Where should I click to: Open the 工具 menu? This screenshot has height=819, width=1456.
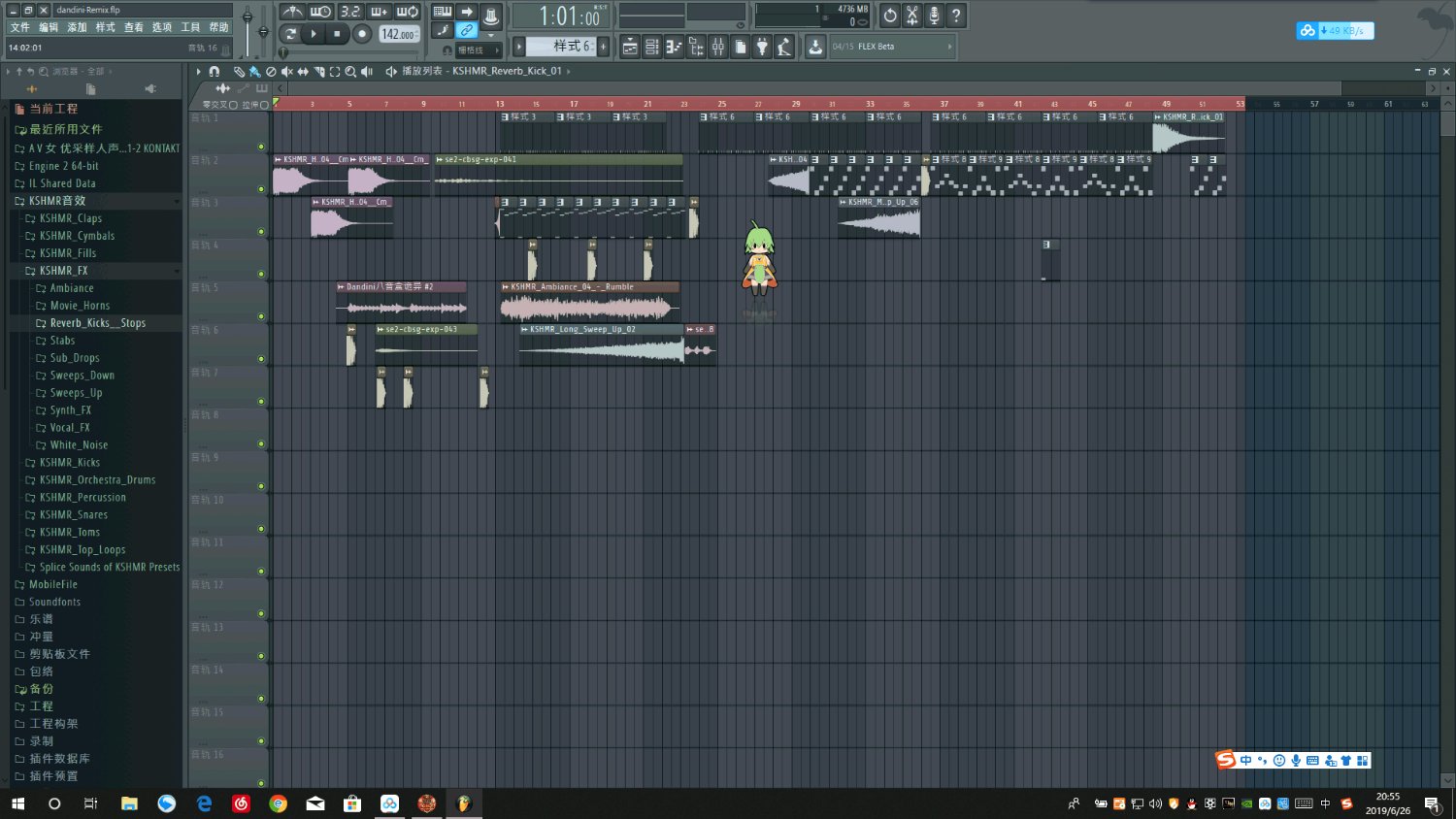pos(190,27)
